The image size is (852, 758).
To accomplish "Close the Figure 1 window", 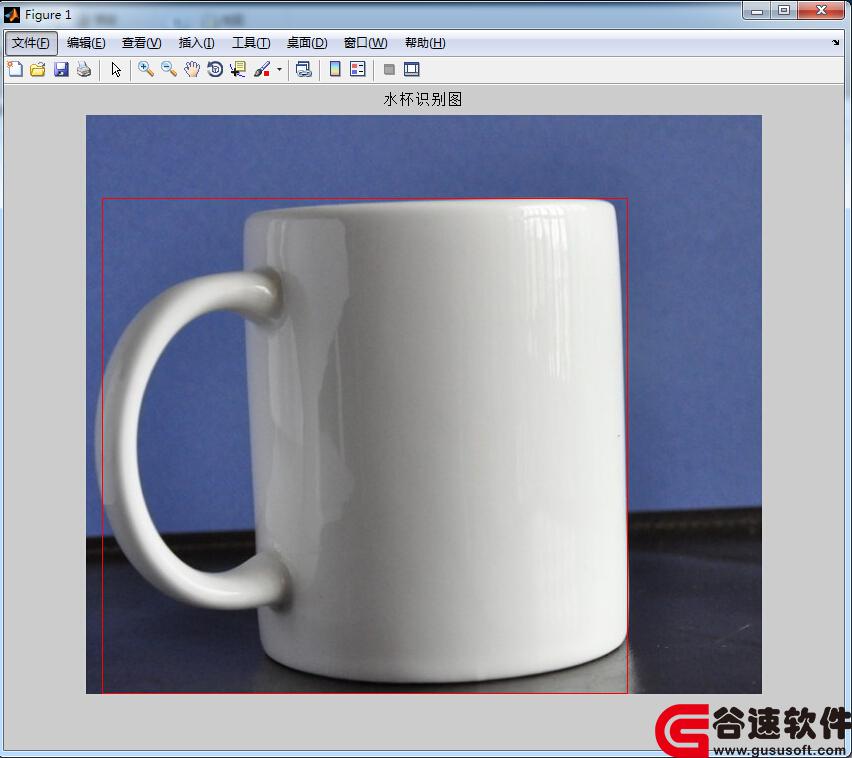I will [821, 10].
